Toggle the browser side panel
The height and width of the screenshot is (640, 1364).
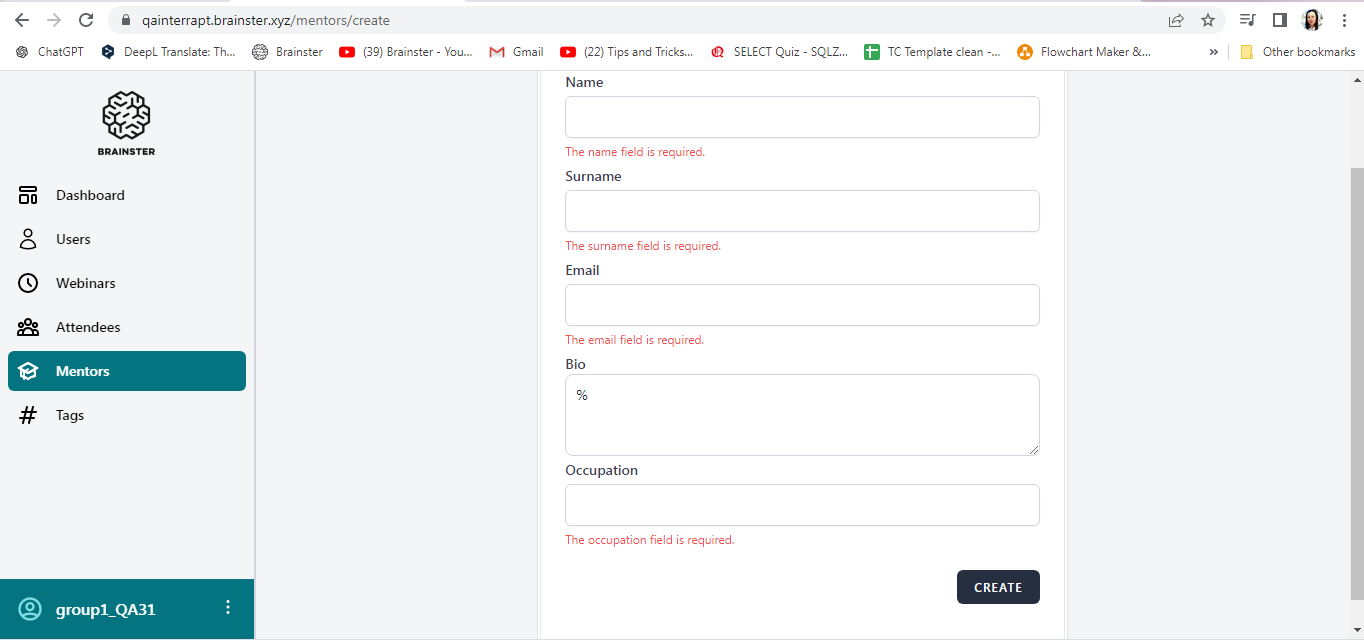(1279, 20)
